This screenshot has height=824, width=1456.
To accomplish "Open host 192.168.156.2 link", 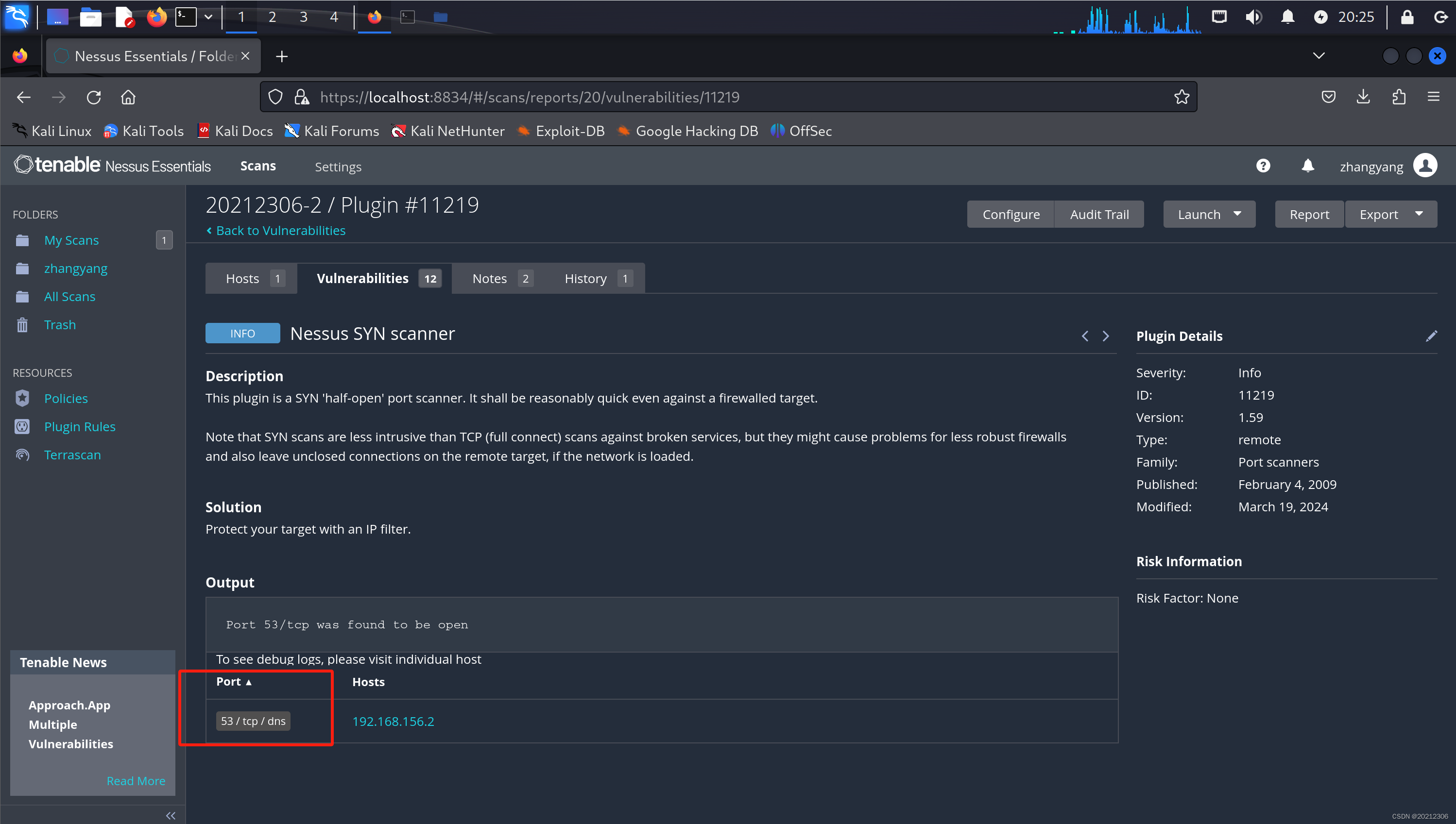I will (x=393, y=721).
